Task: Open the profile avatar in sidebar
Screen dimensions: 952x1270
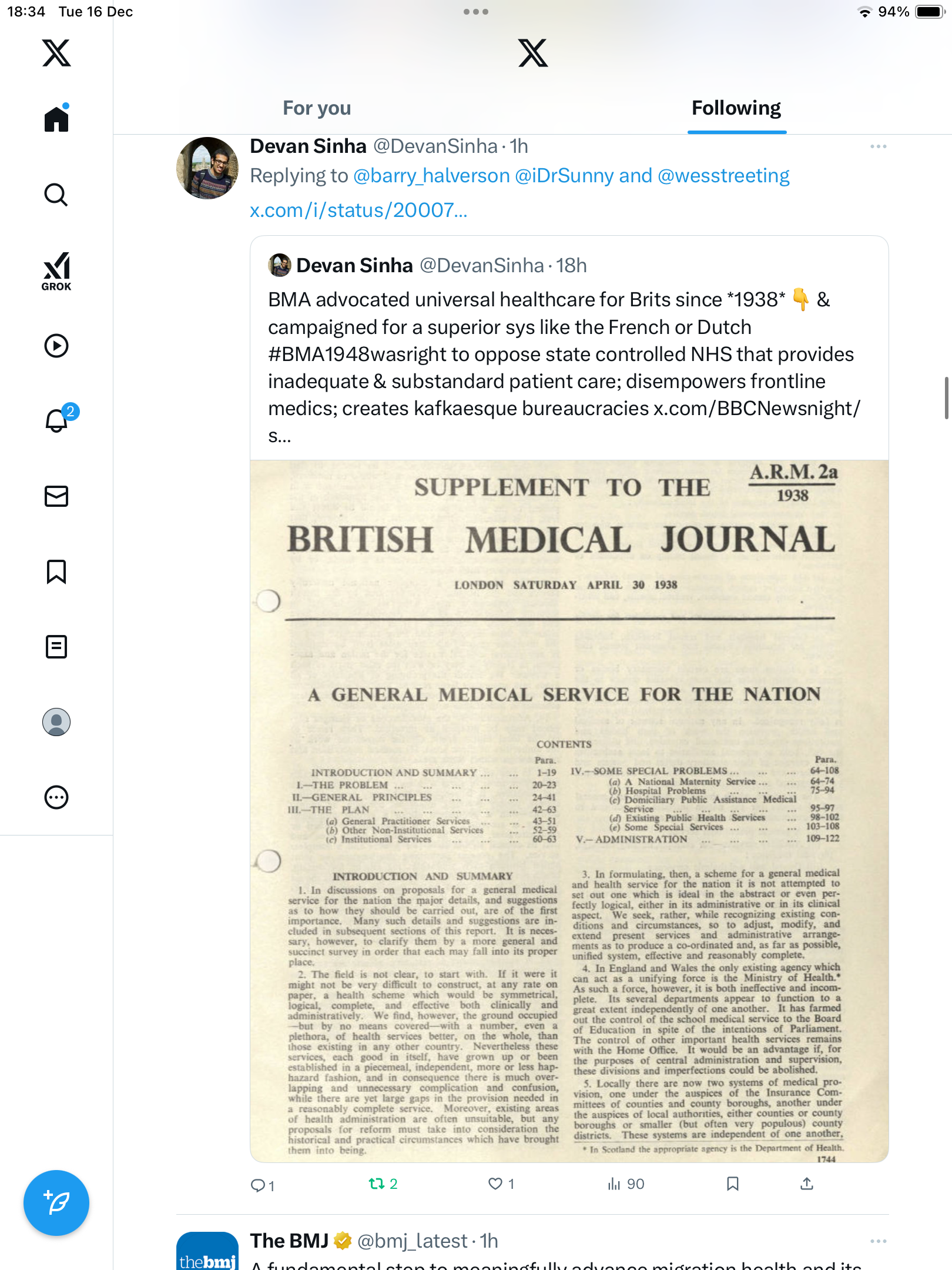Action: pyautogui.click(x=56, y=722)
